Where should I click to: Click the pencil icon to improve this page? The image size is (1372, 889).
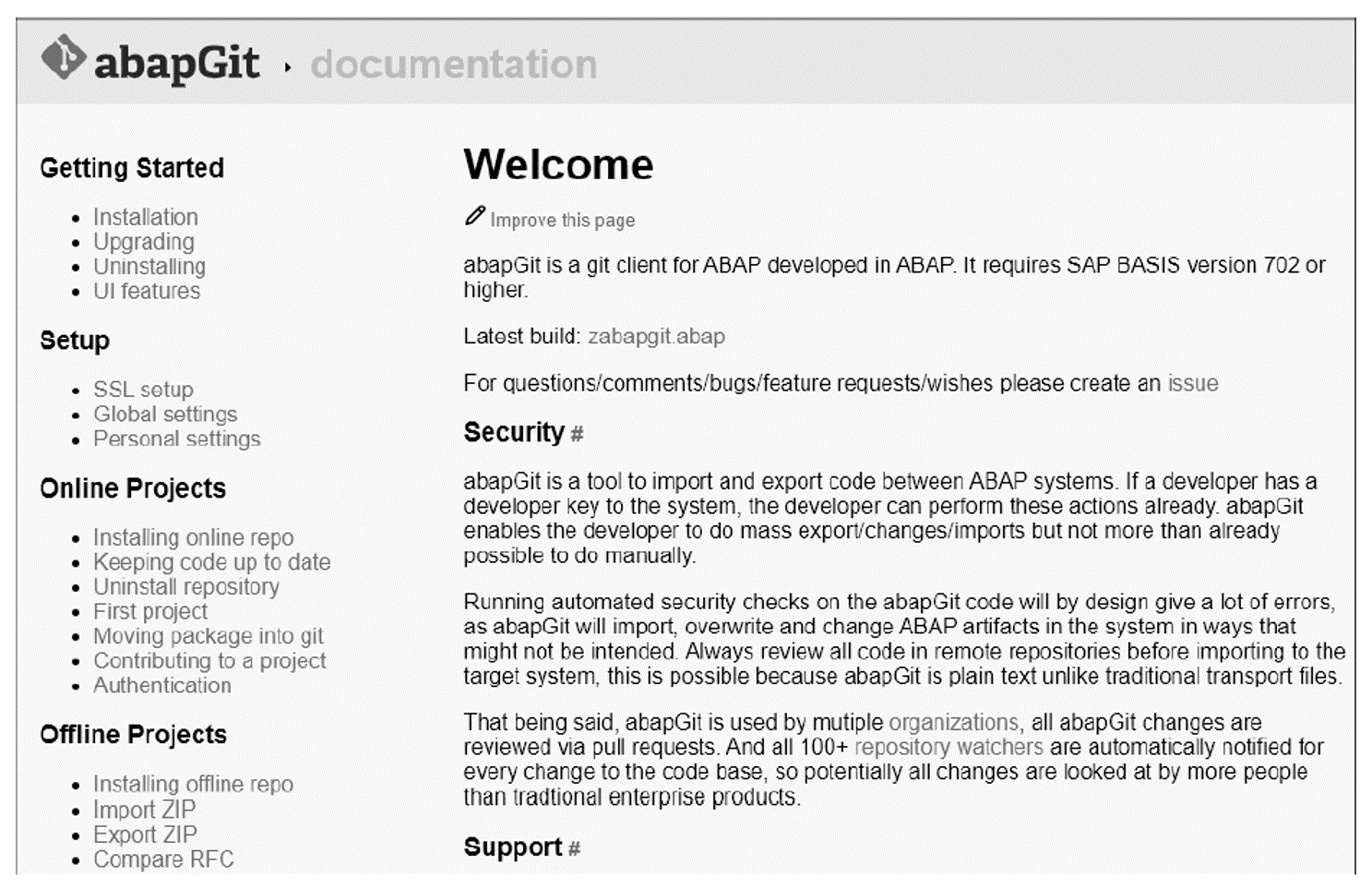pyautogui.click(x=473, y=215)
